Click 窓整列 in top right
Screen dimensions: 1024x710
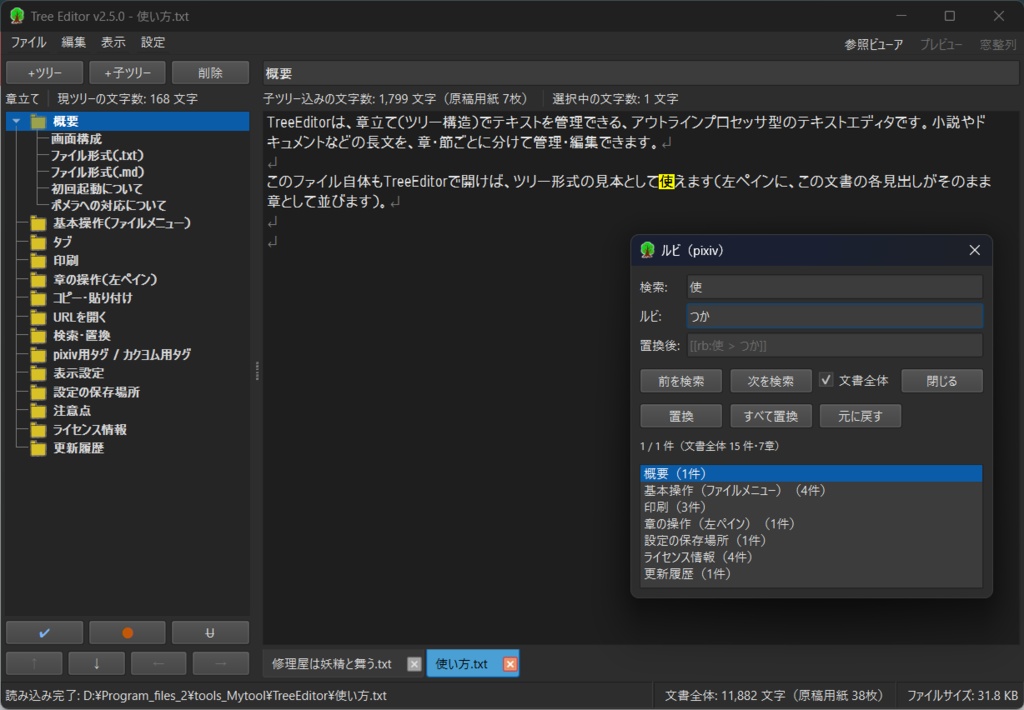(x=997, y=44)
